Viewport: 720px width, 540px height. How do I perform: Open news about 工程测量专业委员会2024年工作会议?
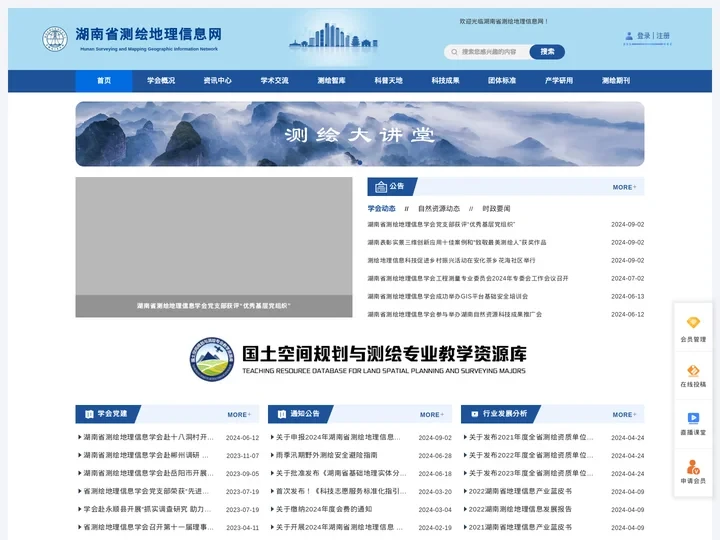468,278
